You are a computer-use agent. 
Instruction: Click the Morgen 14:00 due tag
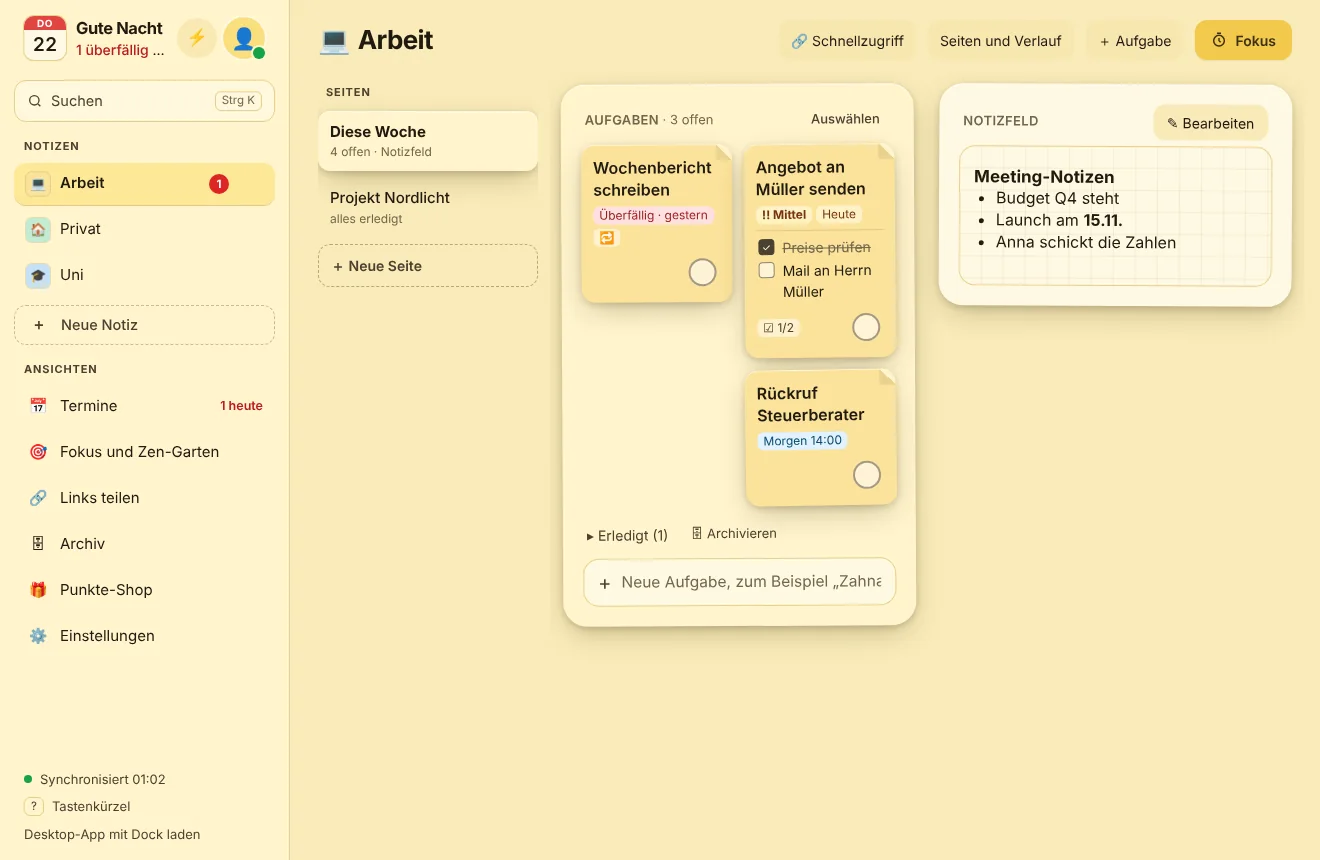[x=802, y=441]
